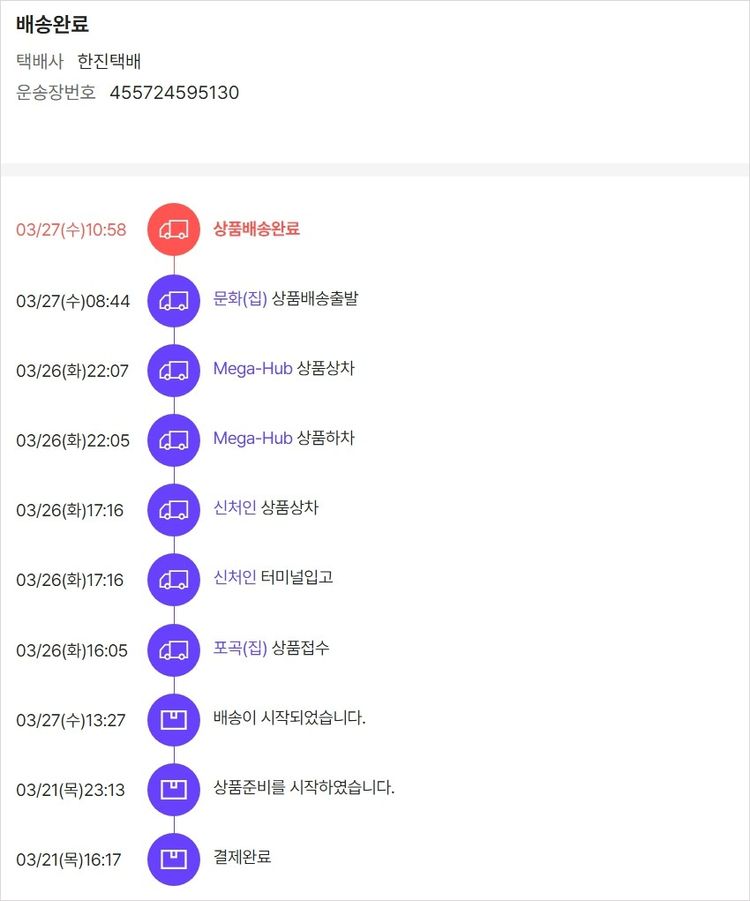Click box icon for 결제완료
The width and height of the screenshot is (750, 901).
(174, 859)
